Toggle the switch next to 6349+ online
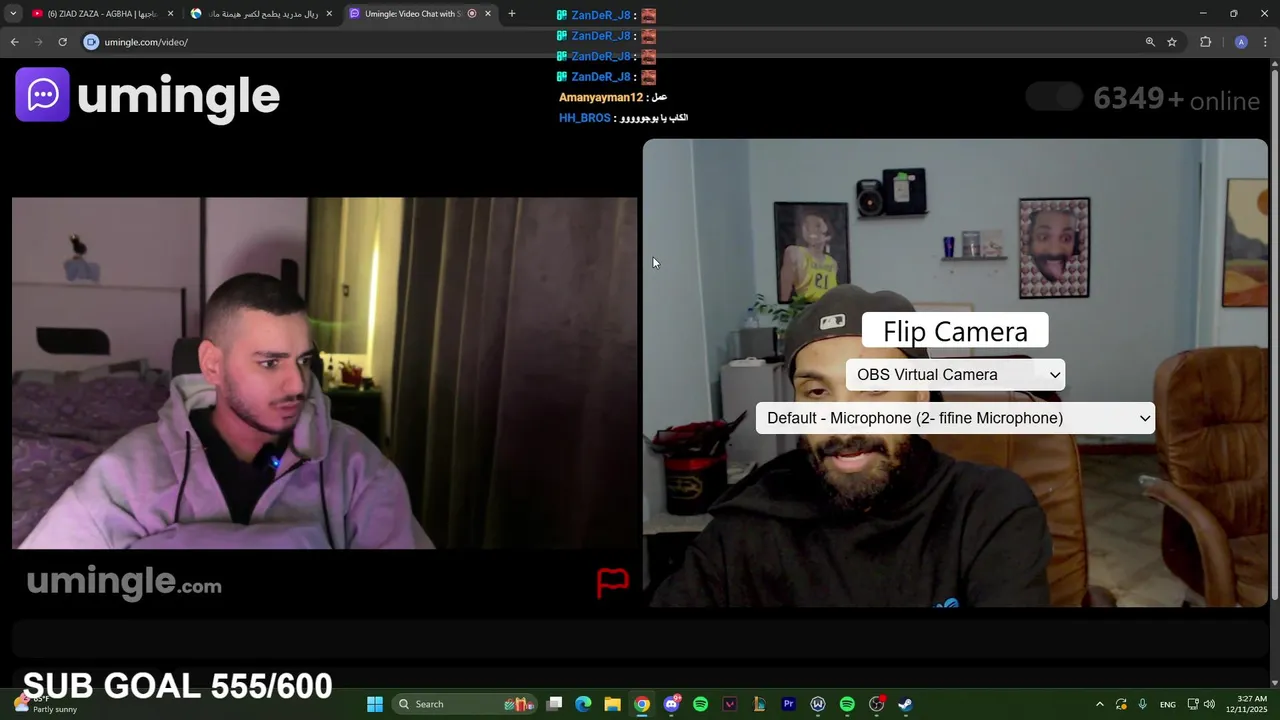The height and width of the screenshot is (720, 1280). click(x=1054, y=97)
